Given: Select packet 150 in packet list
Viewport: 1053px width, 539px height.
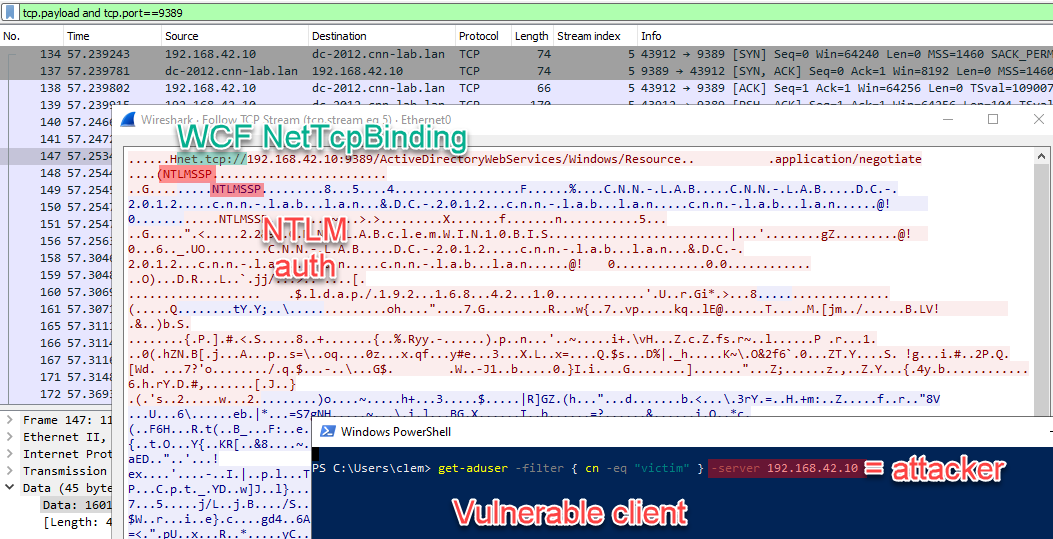Looking at the screenshot, I should tap(57, 206).
